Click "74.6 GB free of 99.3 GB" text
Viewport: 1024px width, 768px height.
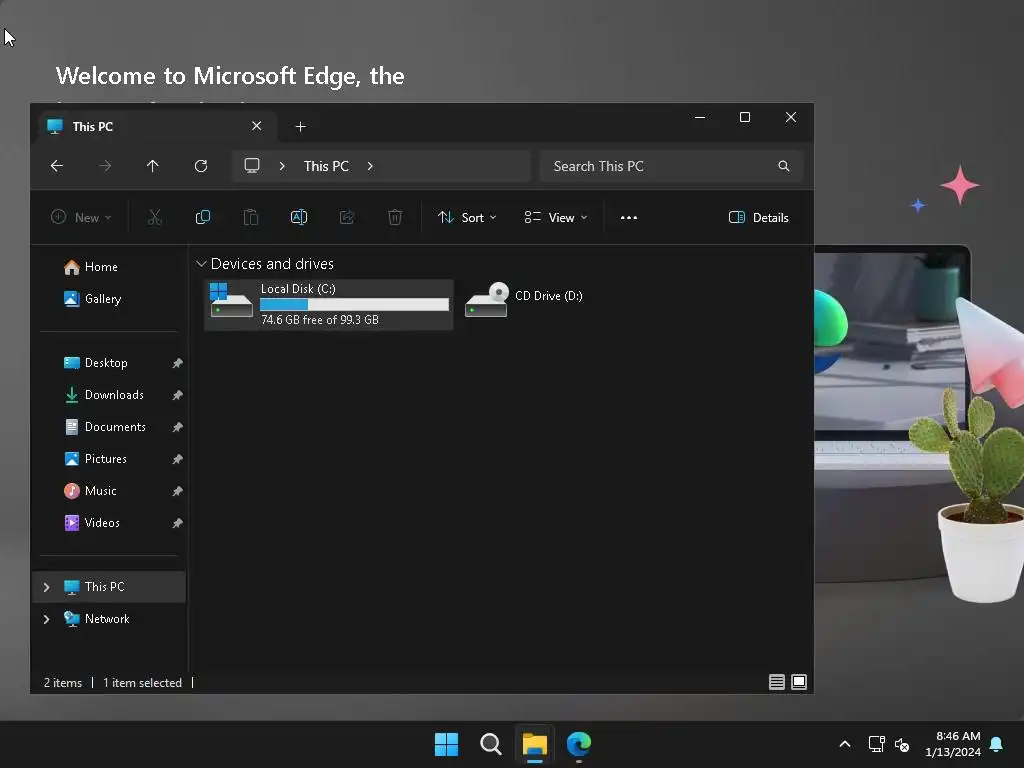tap(320, 320)
